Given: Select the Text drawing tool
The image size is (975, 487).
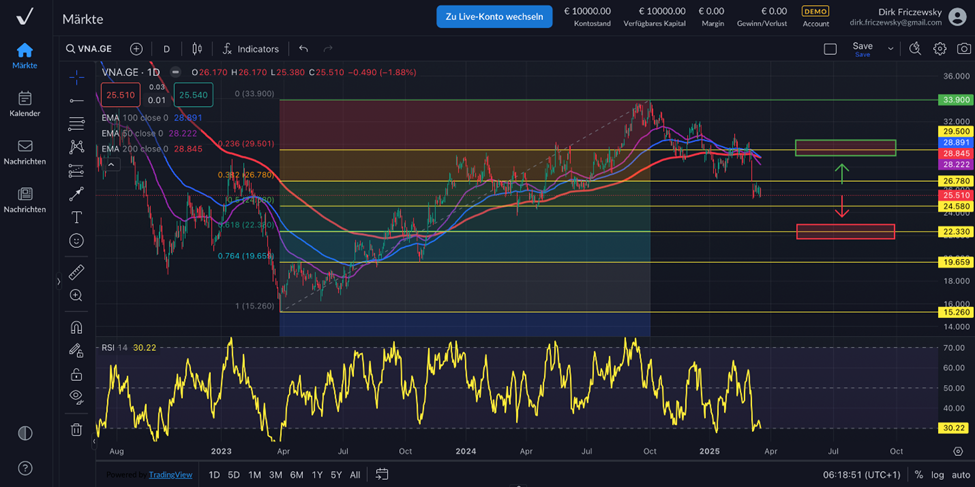Looking at the screenshot, I should point(76,217).
